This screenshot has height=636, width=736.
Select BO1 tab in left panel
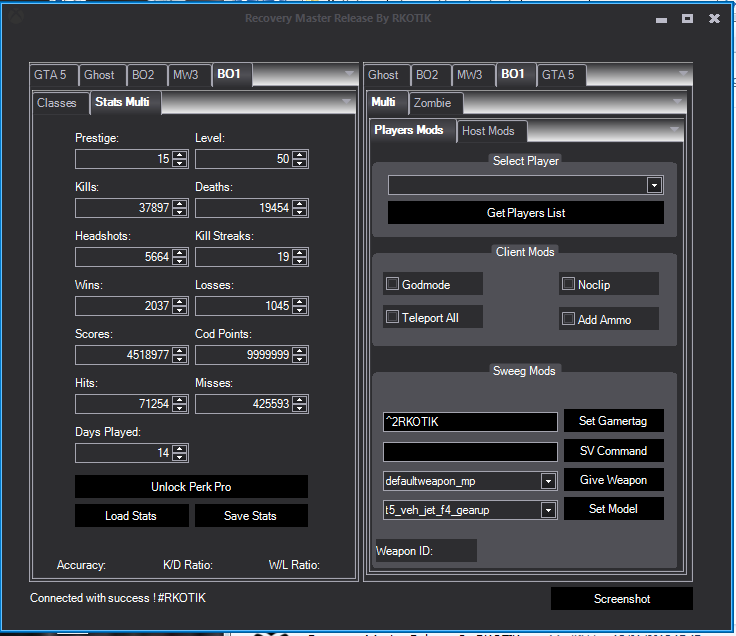(232, 75)
